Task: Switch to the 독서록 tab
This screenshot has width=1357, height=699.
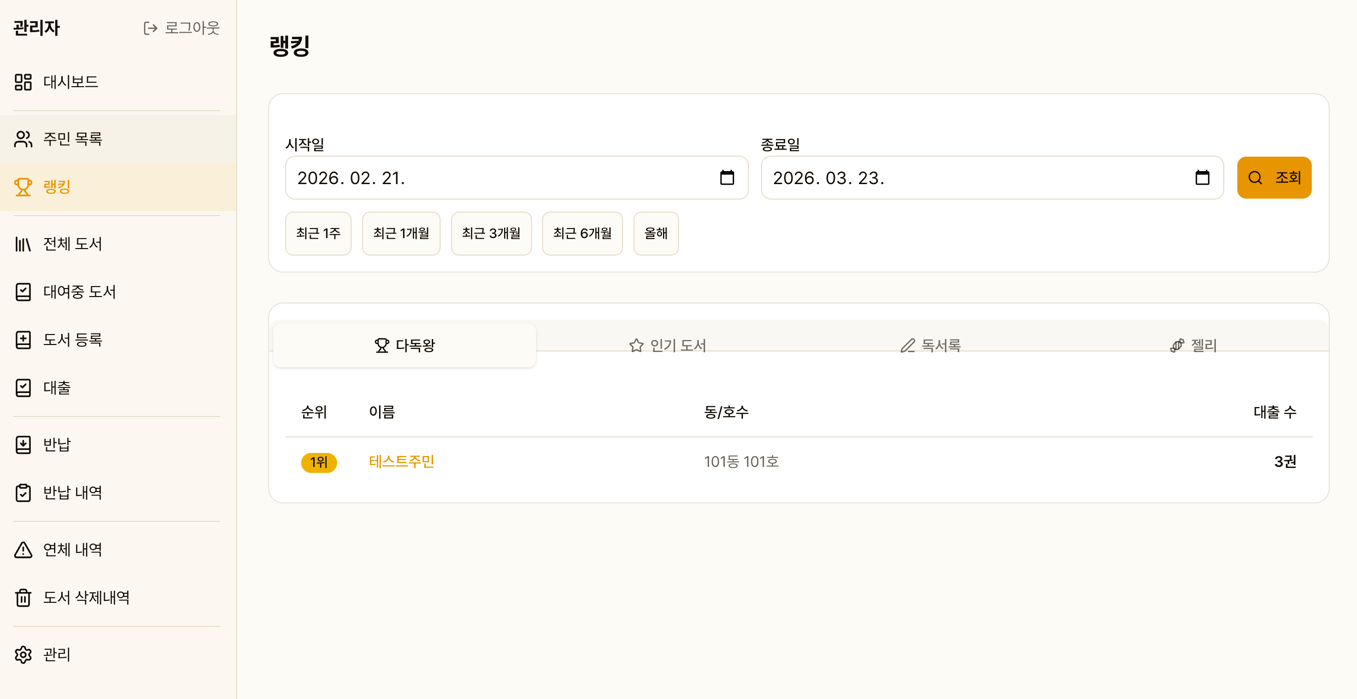Action: pos(930,345)
